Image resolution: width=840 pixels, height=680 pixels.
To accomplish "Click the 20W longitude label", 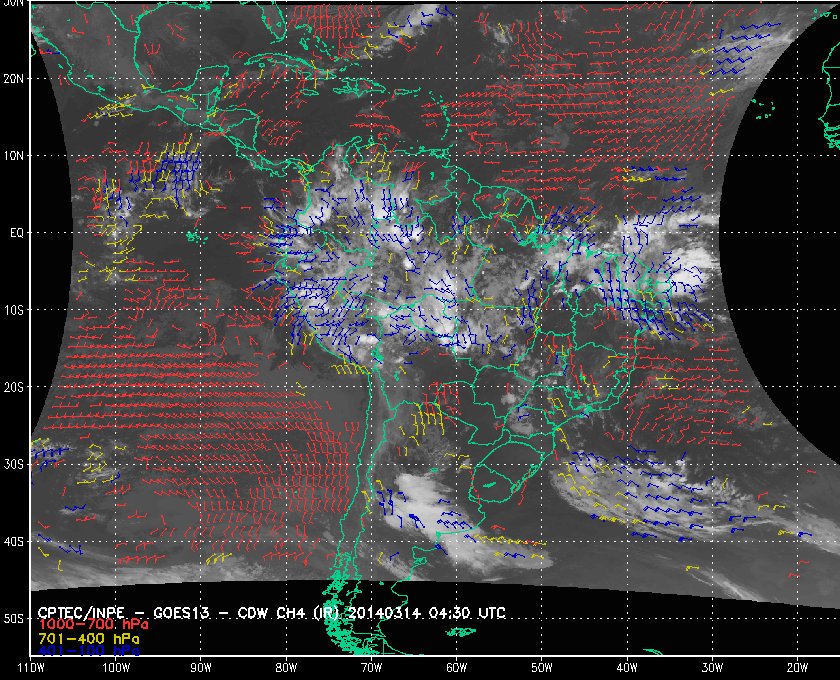I will click(797, 668).
